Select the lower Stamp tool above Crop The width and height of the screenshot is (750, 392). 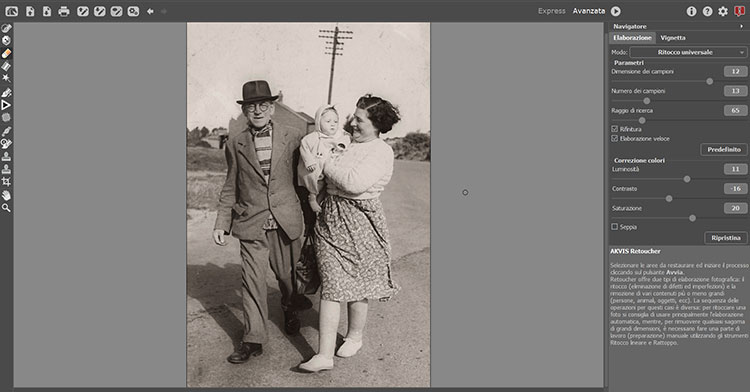tap(6, 169)
